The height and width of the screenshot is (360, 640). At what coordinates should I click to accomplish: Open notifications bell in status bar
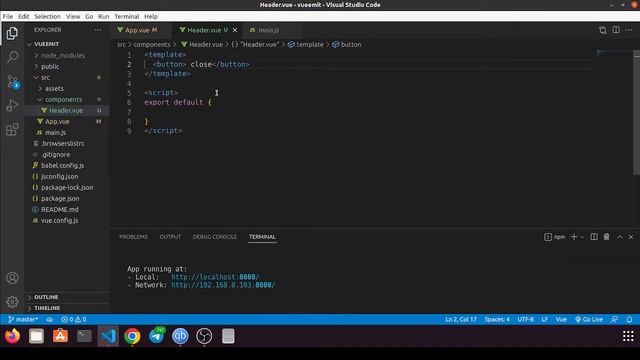pyautogui.click(x=629, y=319)
